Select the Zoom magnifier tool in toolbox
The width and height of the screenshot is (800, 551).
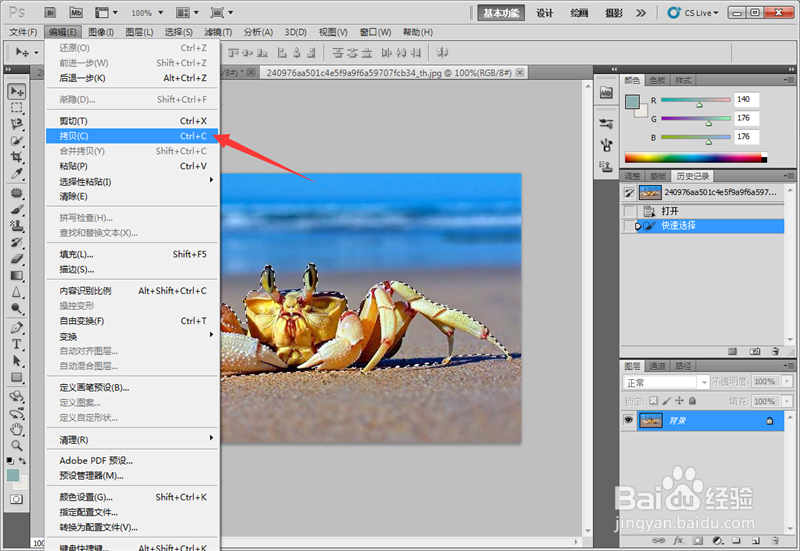17,446
